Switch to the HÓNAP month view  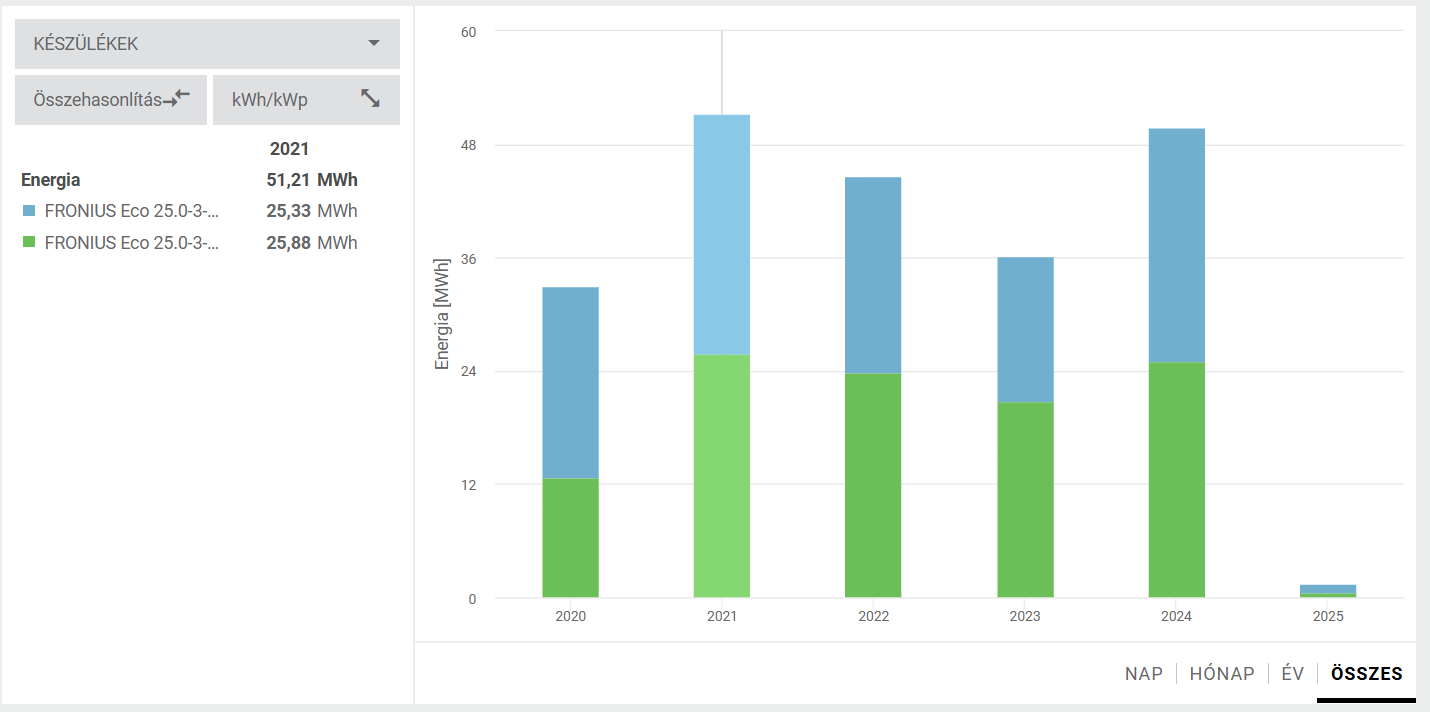[x=1221, y=673]
